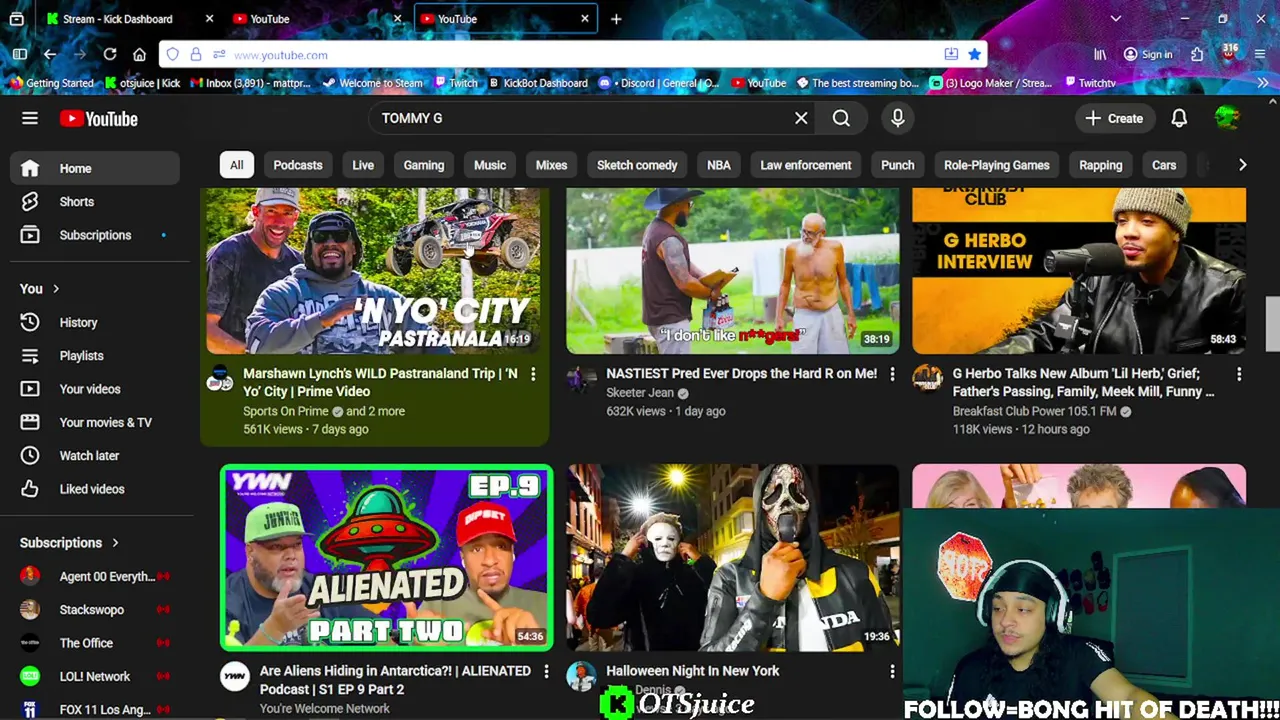Close the Kick Dashboard browser tab
Image resolution: width=1280 pixels, height=720 pixels.
pyautogui.click(x=209, y=19)
